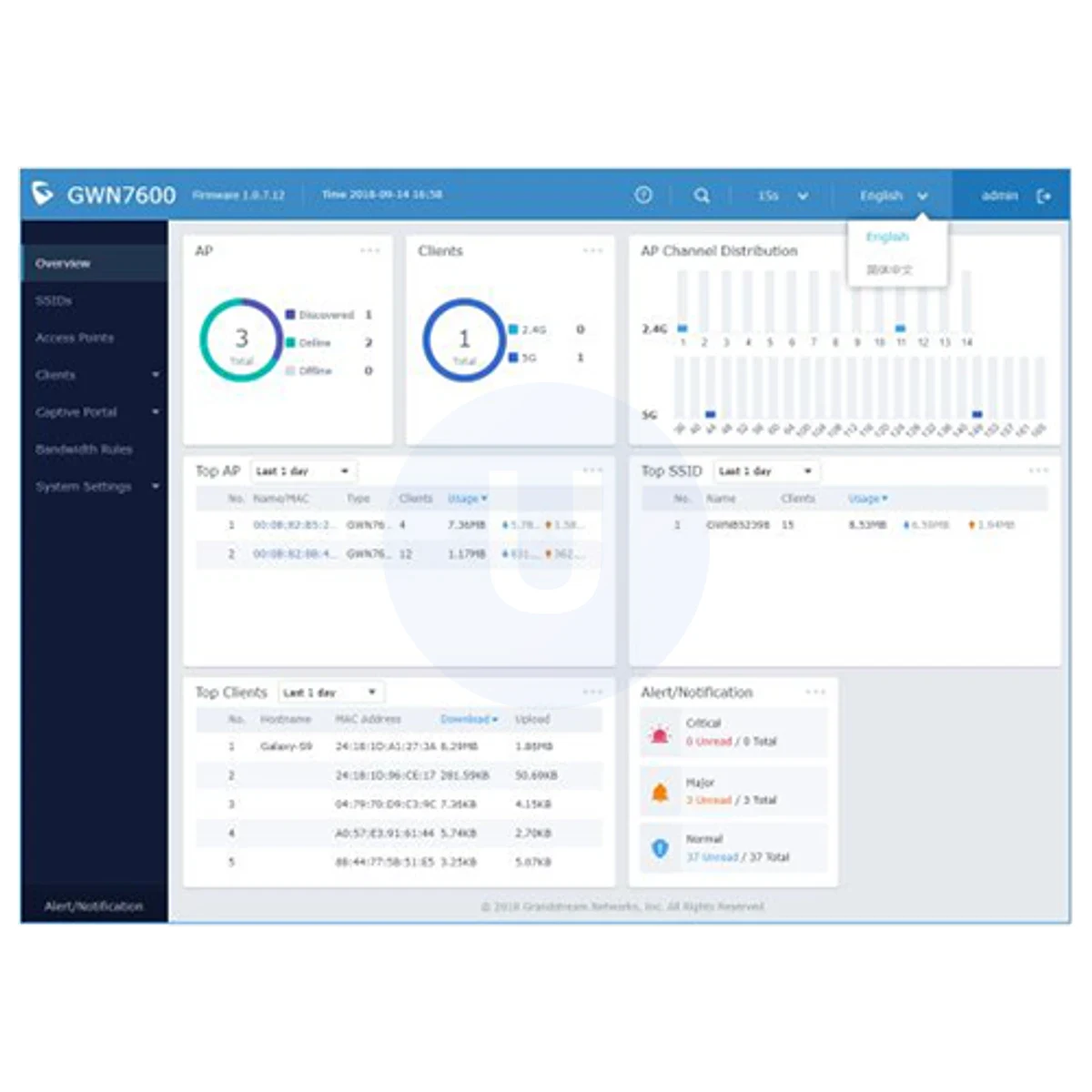
Task: Expand the Captive Portal submenu arrow
Action: coord(156,412)
